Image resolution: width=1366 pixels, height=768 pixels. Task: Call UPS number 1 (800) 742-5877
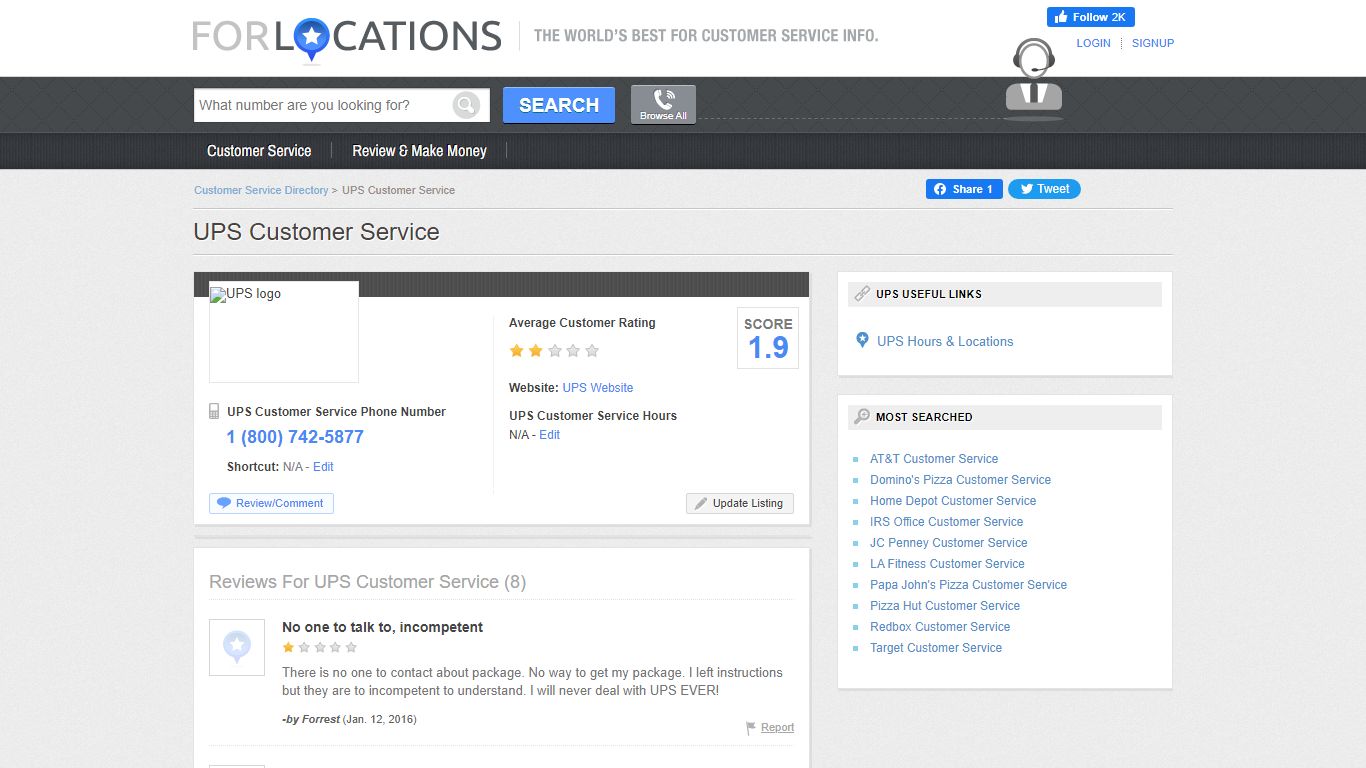[x=295, y=437]
